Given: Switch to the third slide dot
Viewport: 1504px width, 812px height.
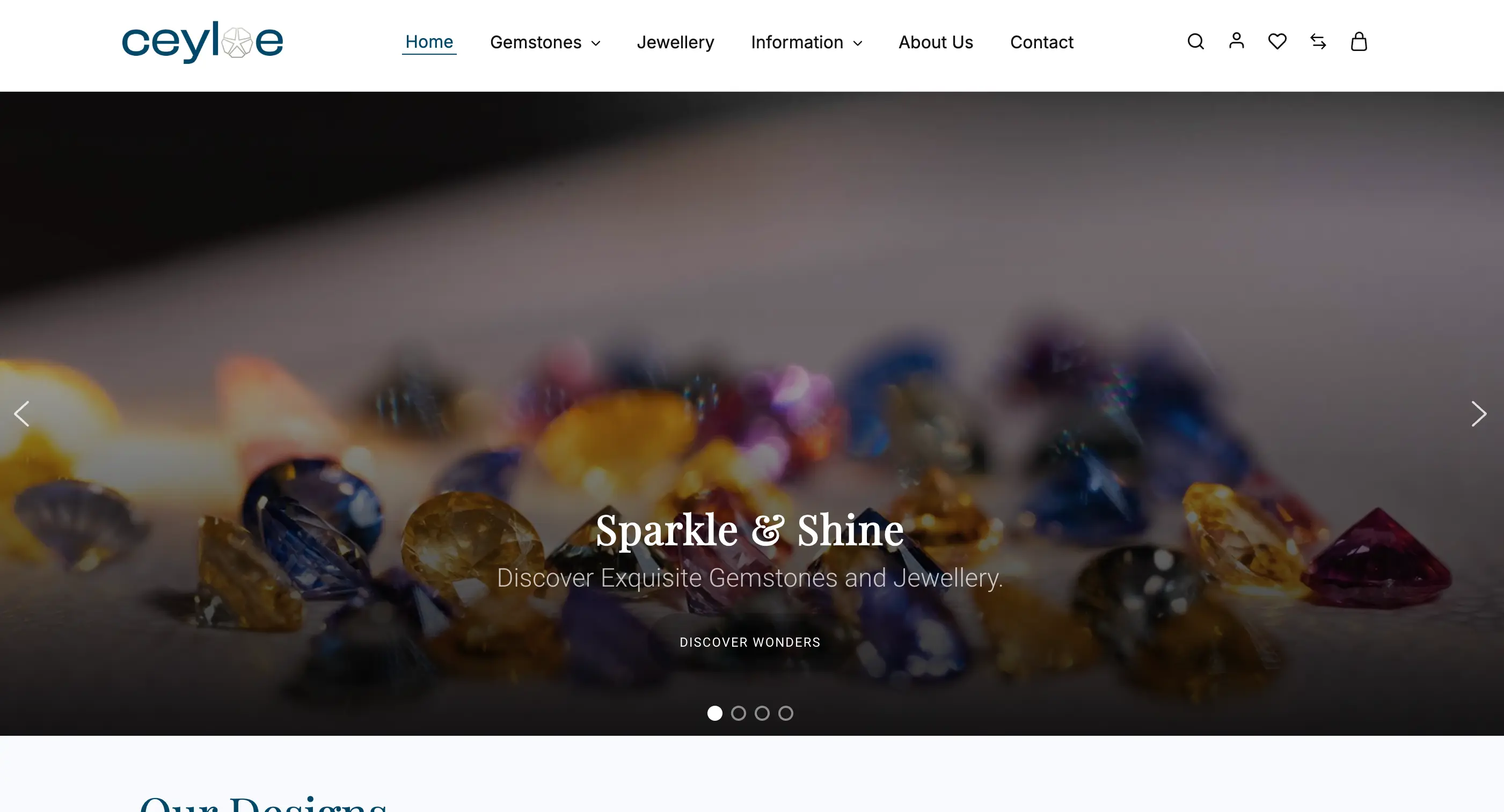Looking at the screenshot, I should coord(762,713).
